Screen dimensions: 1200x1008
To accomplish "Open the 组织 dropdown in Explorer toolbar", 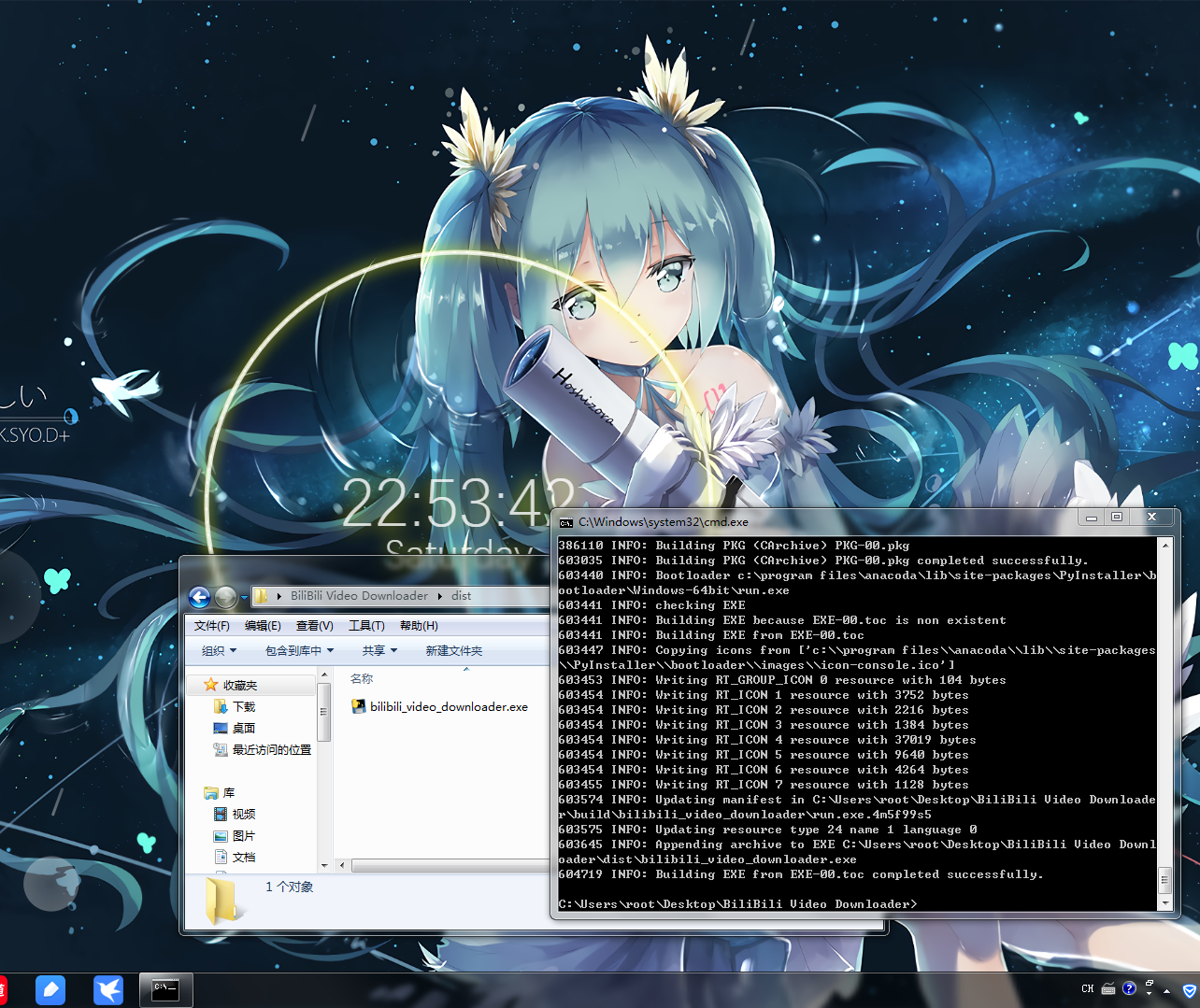I will (x=220, y=651).
